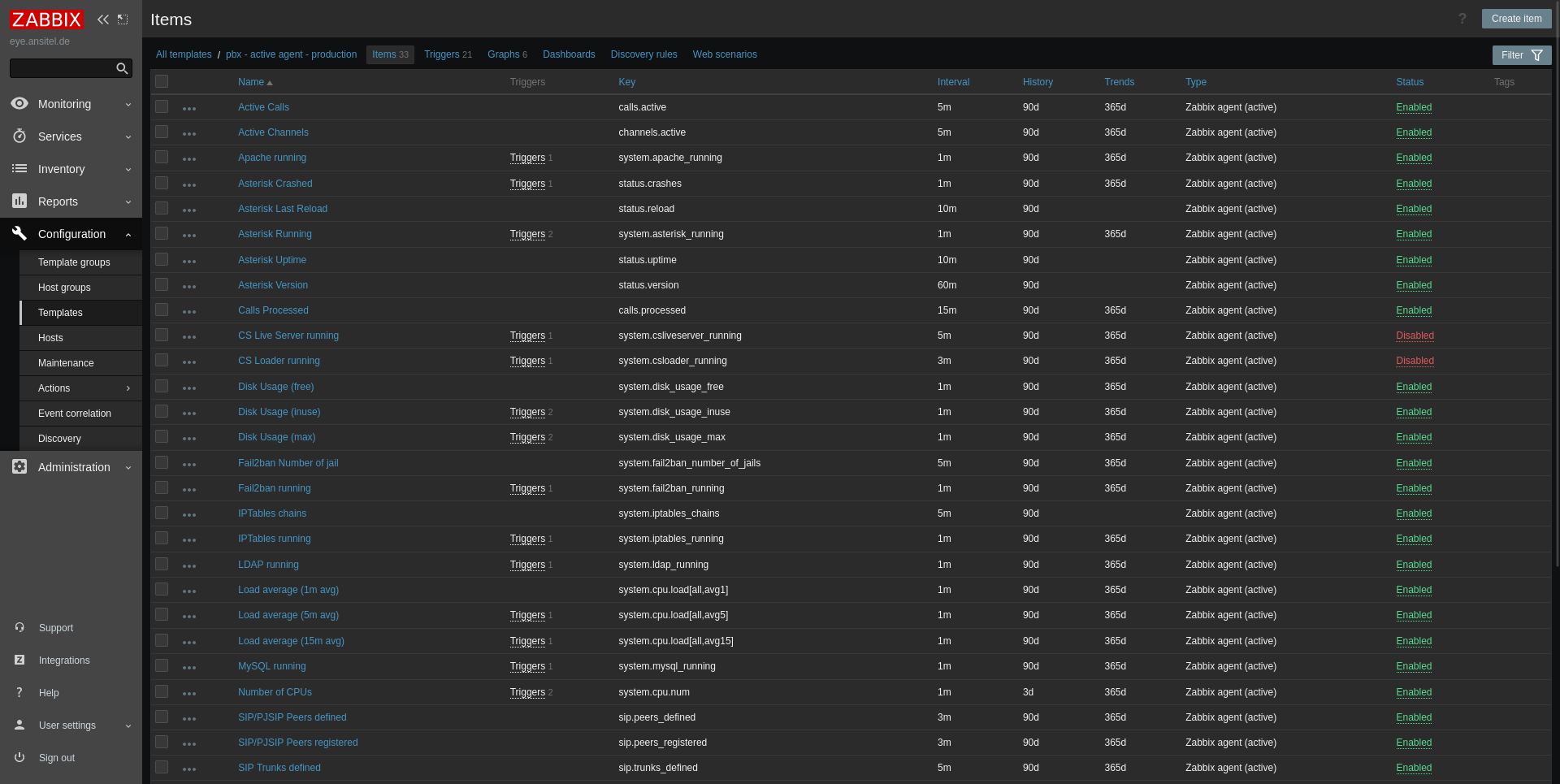1560x784 pixels.
Task: Disable the Apache running item via its Enabled link
Action: pyautogui.click(x=1413, y=158)
